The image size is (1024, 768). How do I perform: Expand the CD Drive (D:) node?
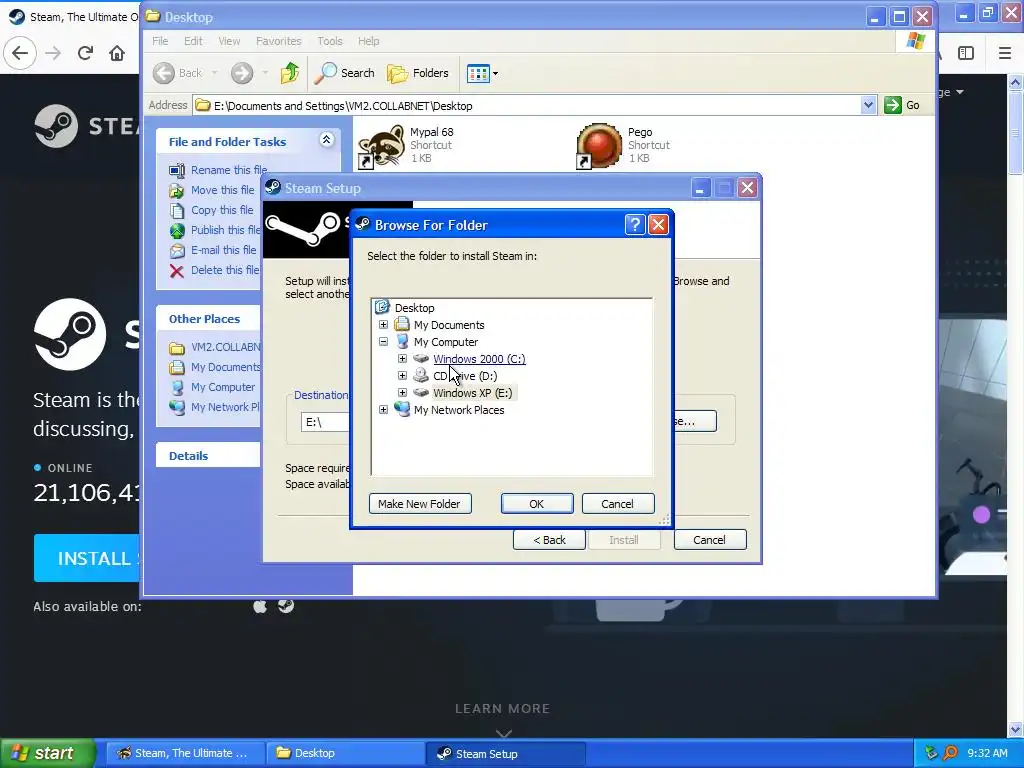tap(402, 376)
